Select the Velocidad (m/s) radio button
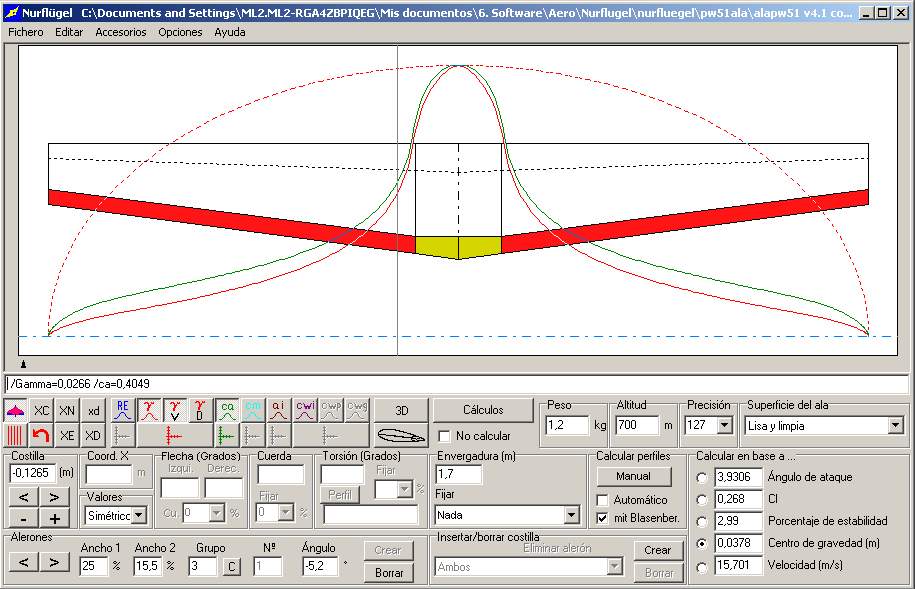This screenshot has width=915, height=589. click(x=702, y=567)
